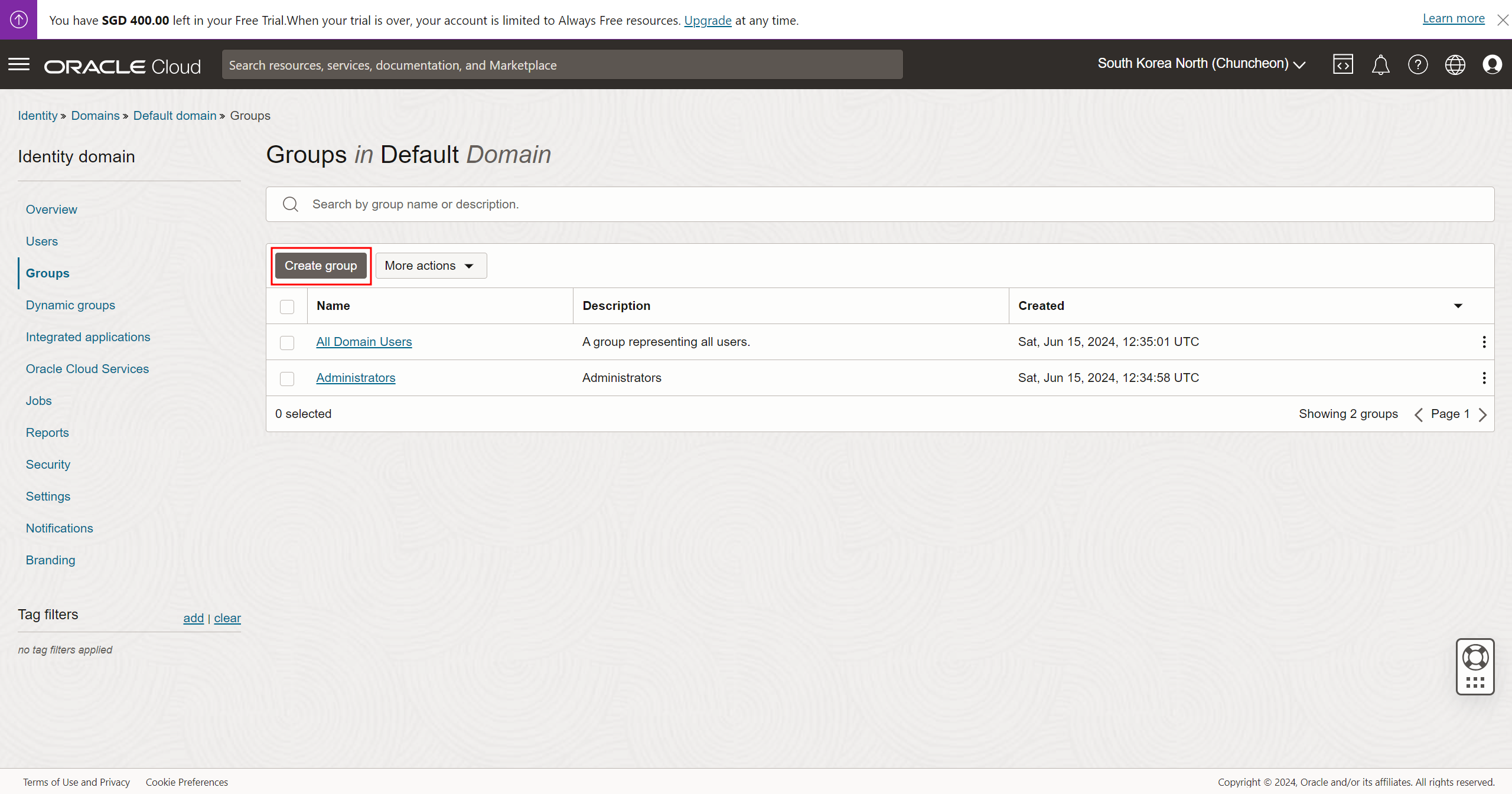Screen dimensions: 1512x794
Task: Click the Create group button
Action: pos(321,266)
